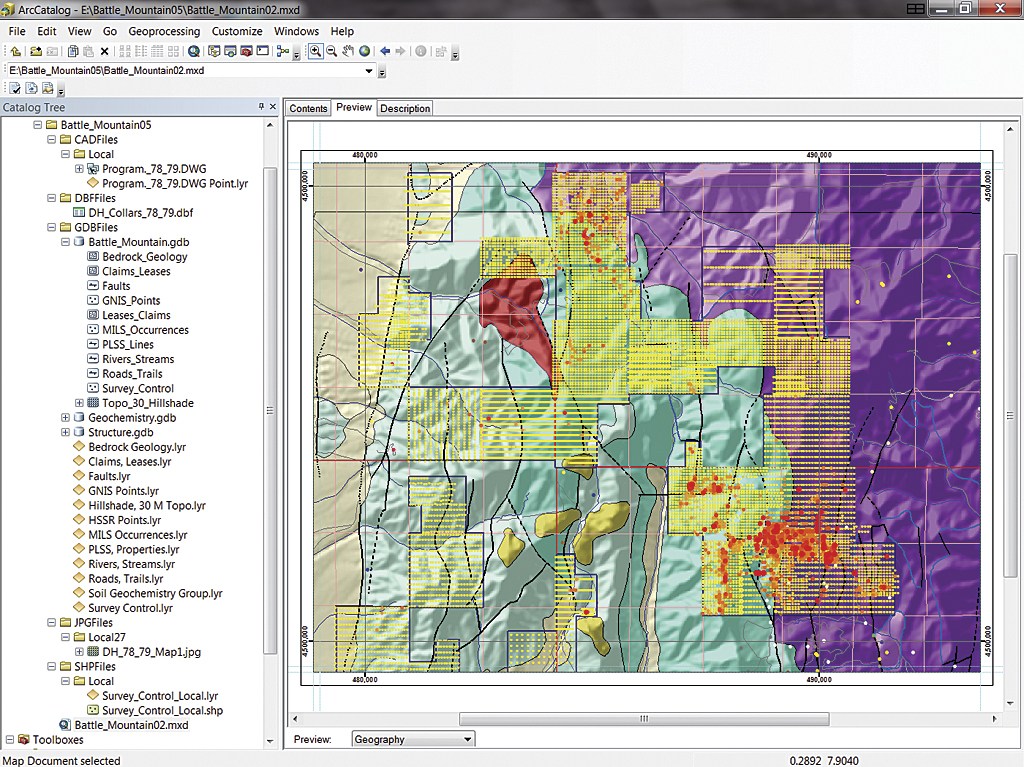Open the location path dropdown arrow
Viewport: 1024px width, 767px height.
tap(369, 71)
